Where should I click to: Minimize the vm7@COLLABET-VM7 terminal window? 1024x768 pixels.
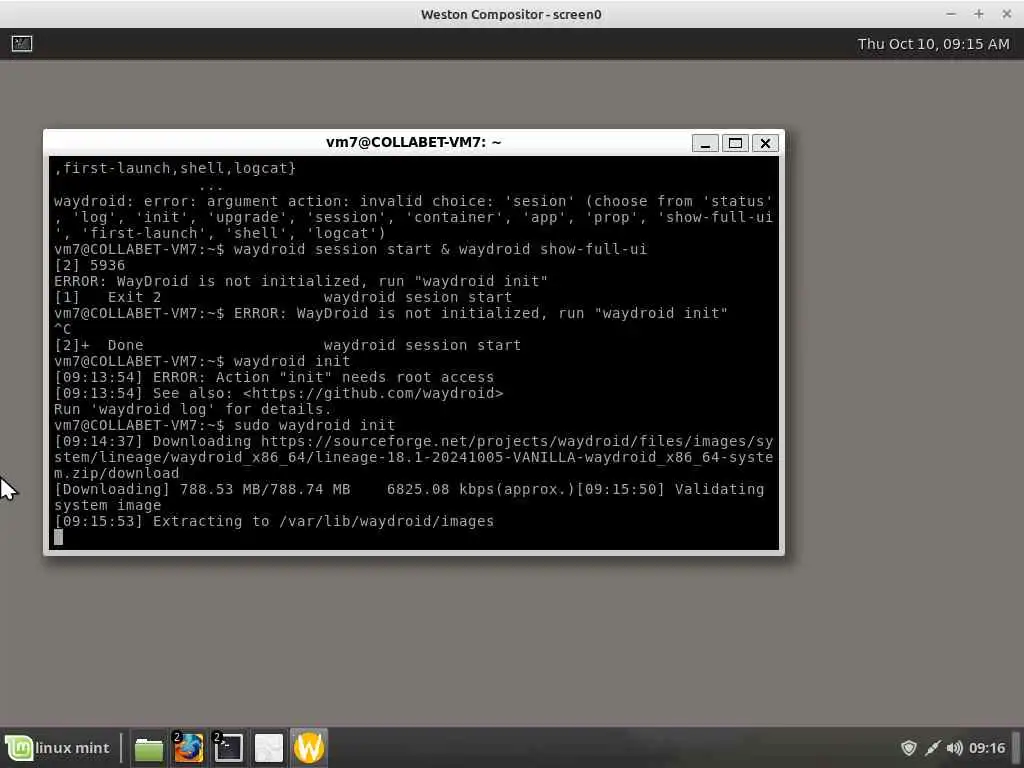coord(705,143)
